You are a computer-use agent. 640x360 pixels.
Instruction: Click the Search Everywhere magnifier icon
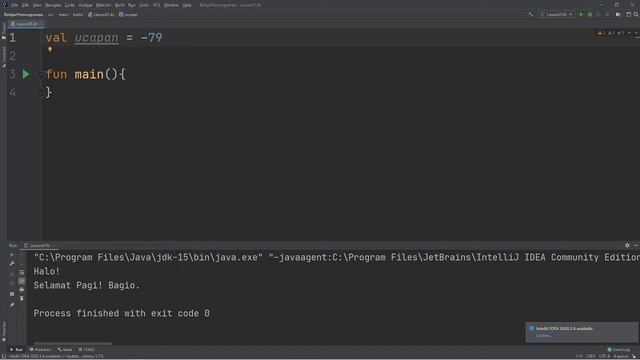point(636,14)
